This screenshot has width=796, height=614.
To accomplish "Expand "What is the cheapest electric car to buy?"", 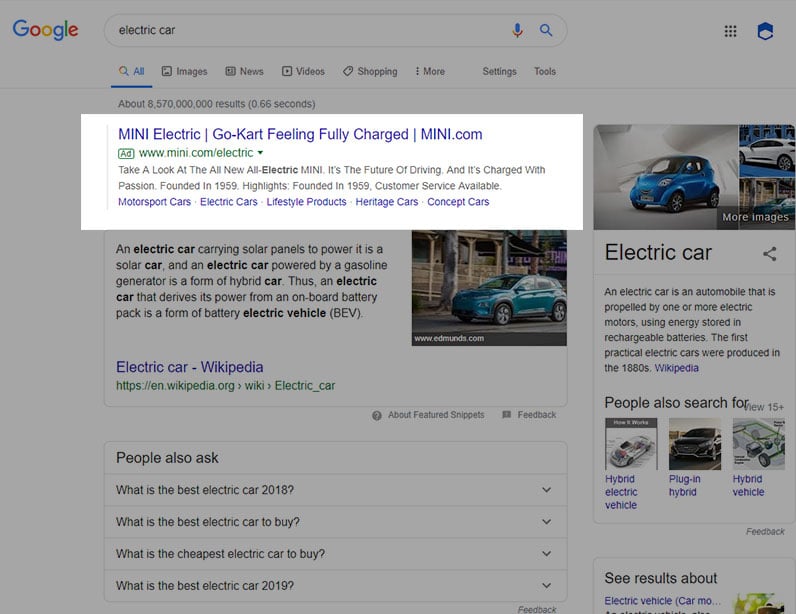I will (x=546, y=554).
